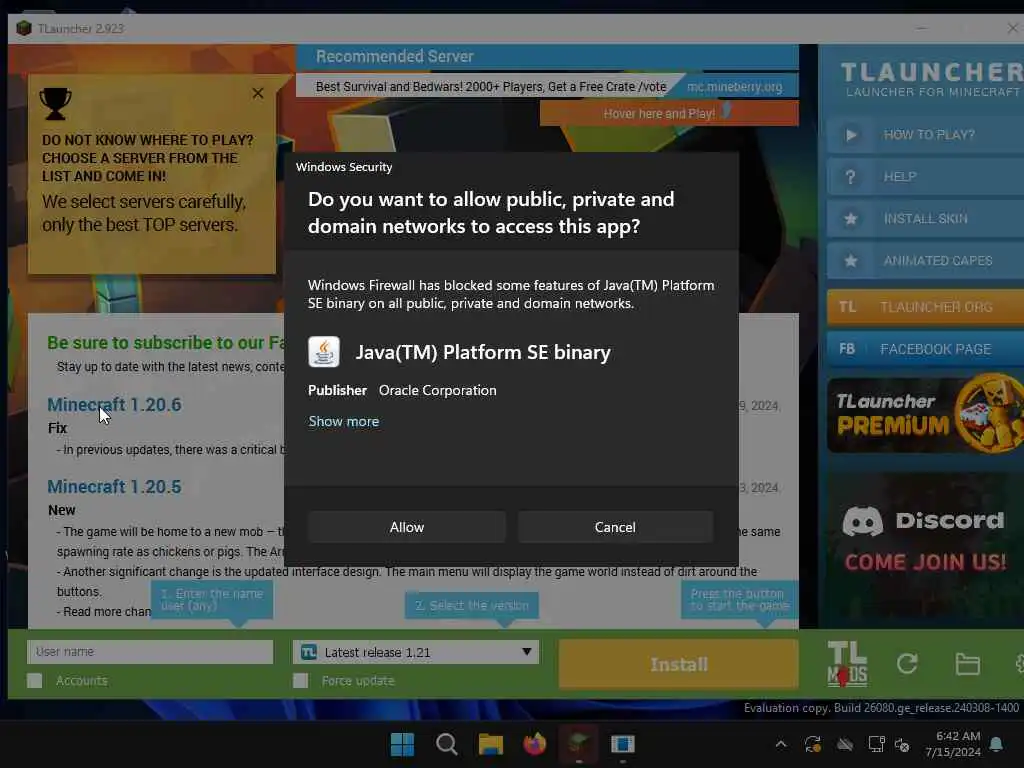Image resolution: width=1024 pixels, height=768 pixels.
Task: Click the User name input field
Action: click(x=150, y=652)
